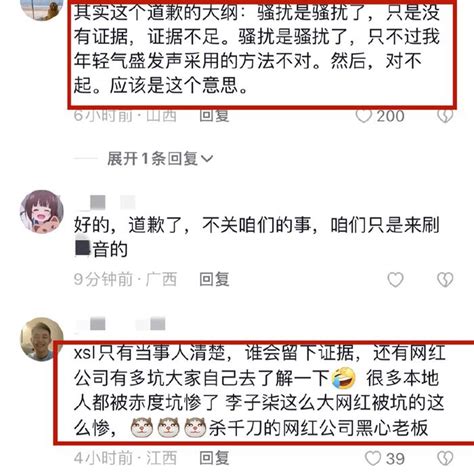Open the partially visible top commenter avatar
Viewport: 474px width, 474px height.
click(42, 10)
